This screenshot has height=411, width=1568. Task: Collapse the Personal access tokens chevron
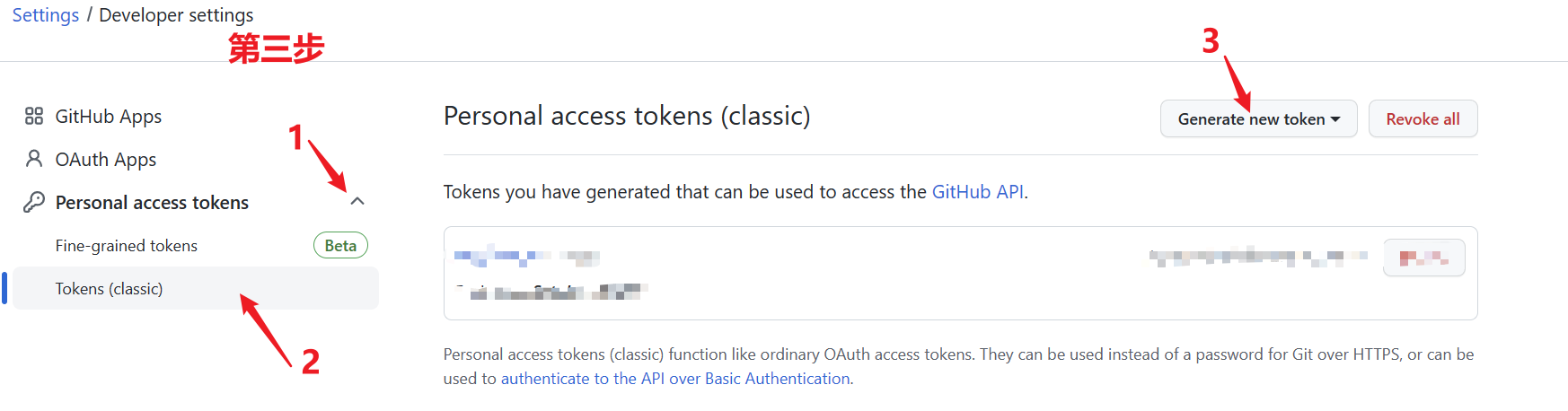pyautogui.click(x=357, y=202)
